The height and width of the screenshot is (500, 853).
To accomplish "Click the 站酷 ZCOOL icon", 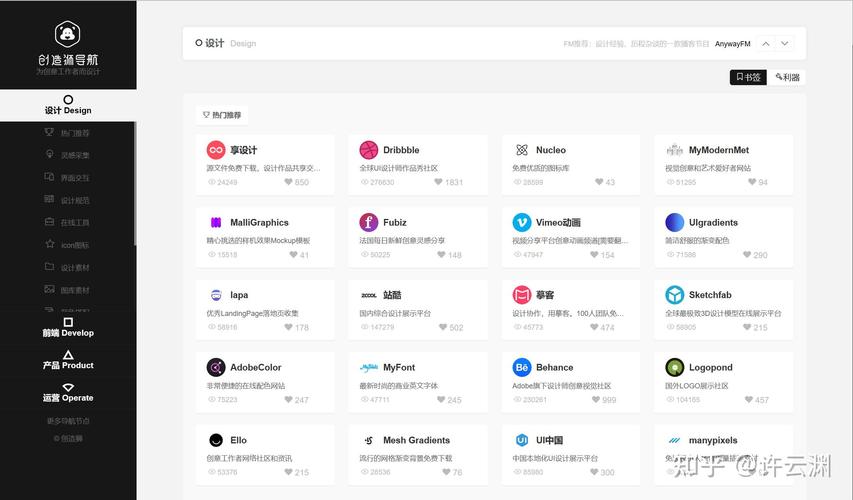I will (369, 295).
